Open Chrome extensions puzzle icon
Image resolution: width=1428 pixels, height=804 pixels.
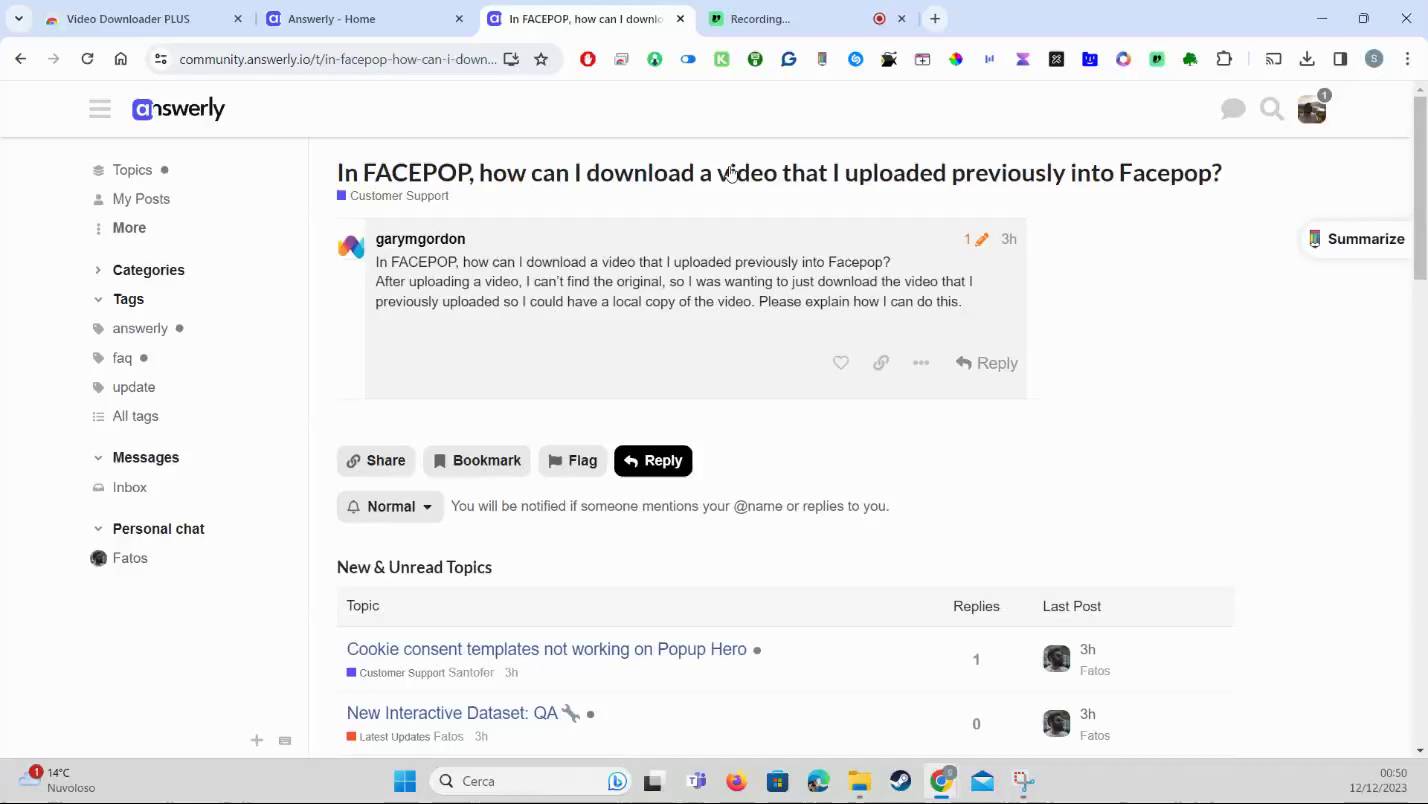[1224, 59]
